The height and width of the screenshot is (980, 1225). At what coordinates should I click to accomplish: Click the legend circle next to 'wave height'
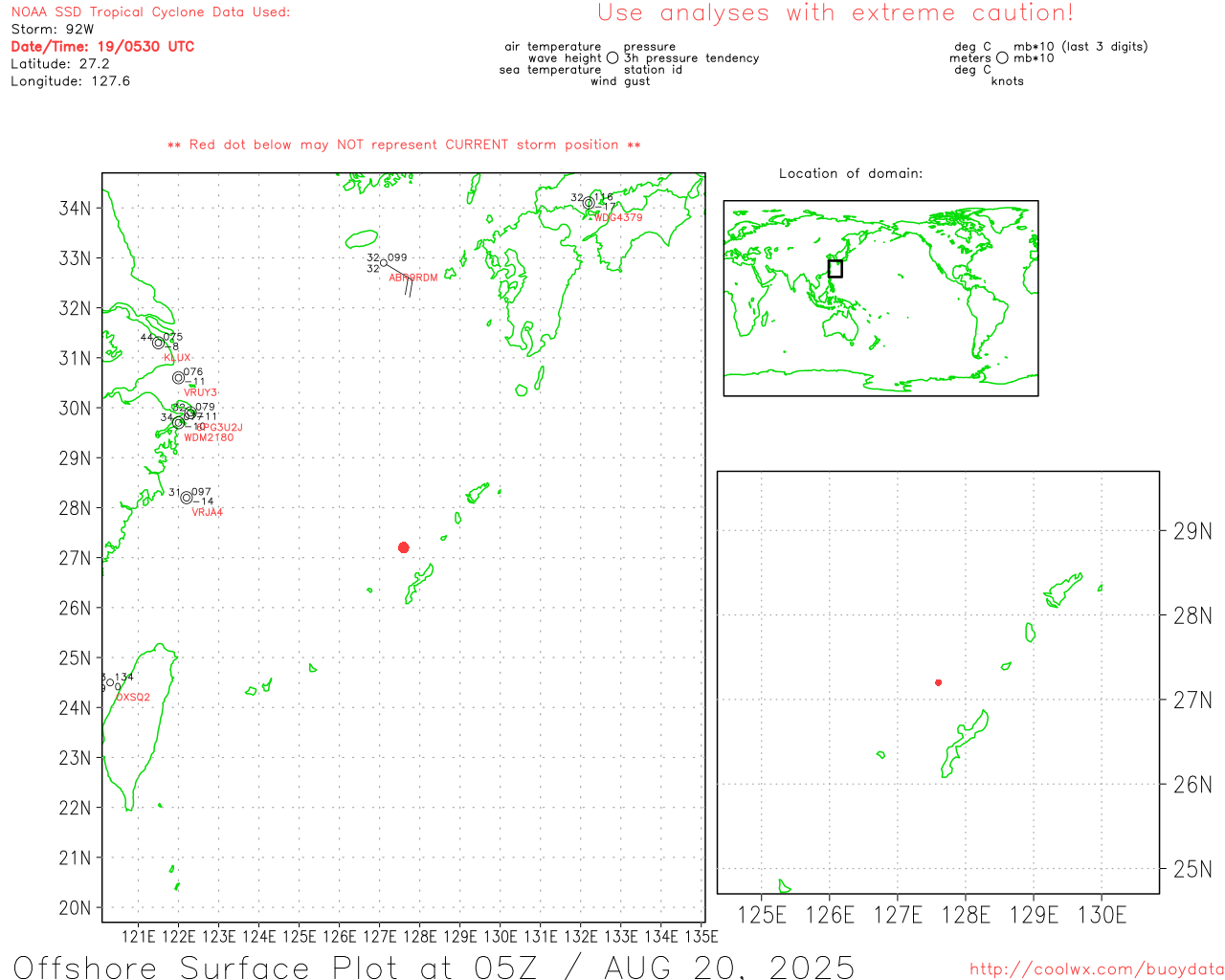[x=612, y=58]
